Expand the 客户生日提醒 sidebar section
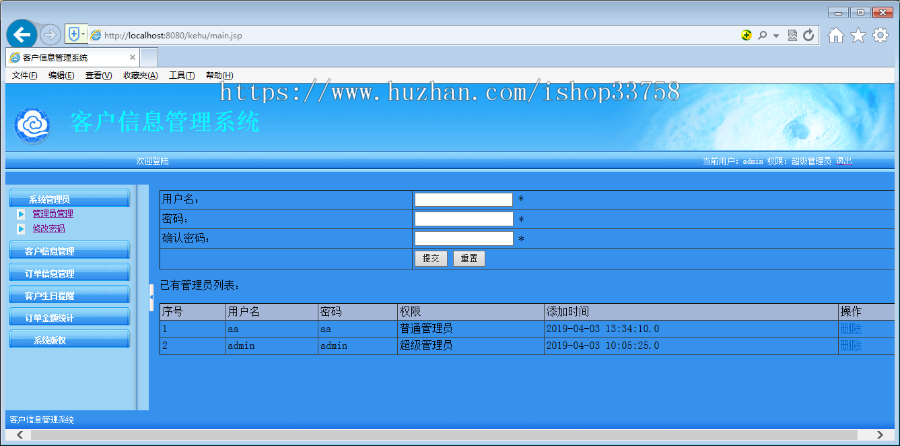Image resolution: width=900 pixels, height=446 pixels. coord(69,295)
